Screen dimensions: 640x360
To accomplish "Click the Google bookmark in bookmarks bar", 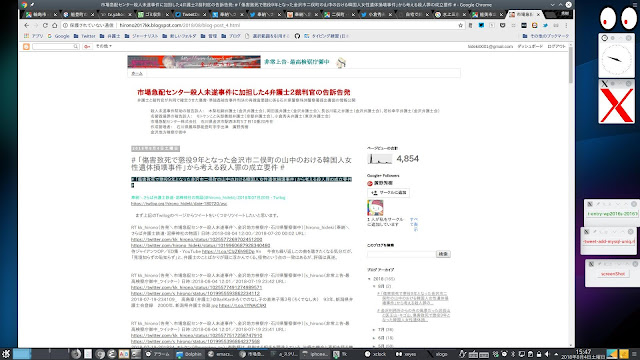I will (58, 36).
